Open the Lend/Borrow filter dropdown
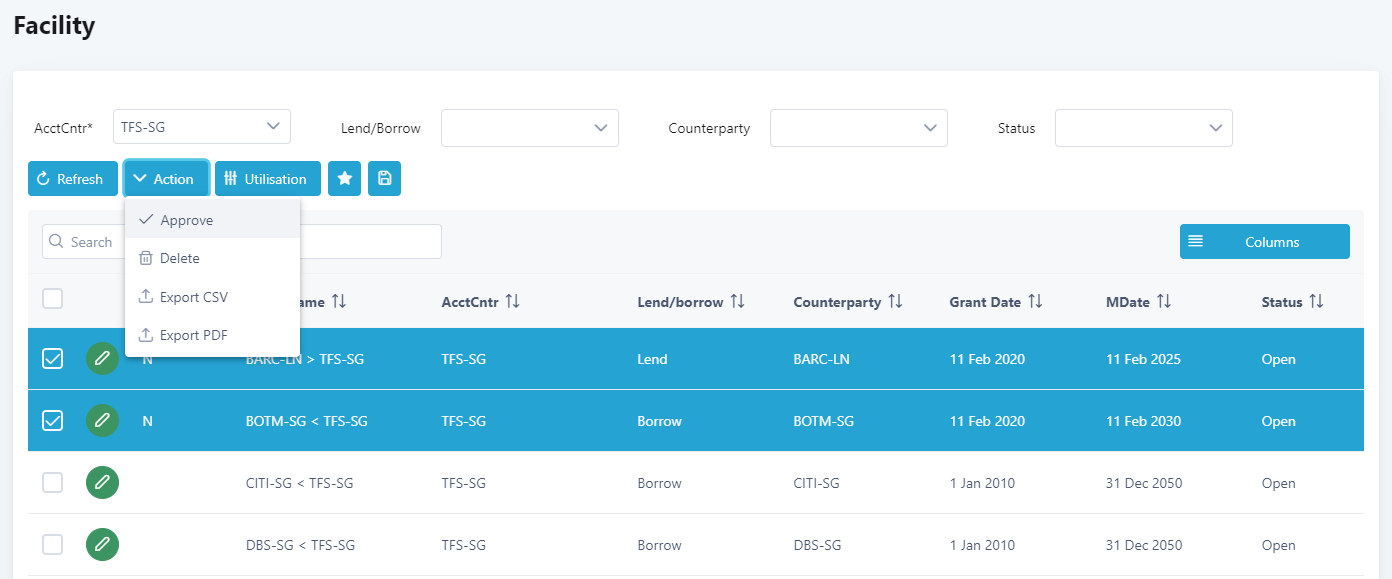The width and height of the screenshot is (1392, 579). pos(530,128)
